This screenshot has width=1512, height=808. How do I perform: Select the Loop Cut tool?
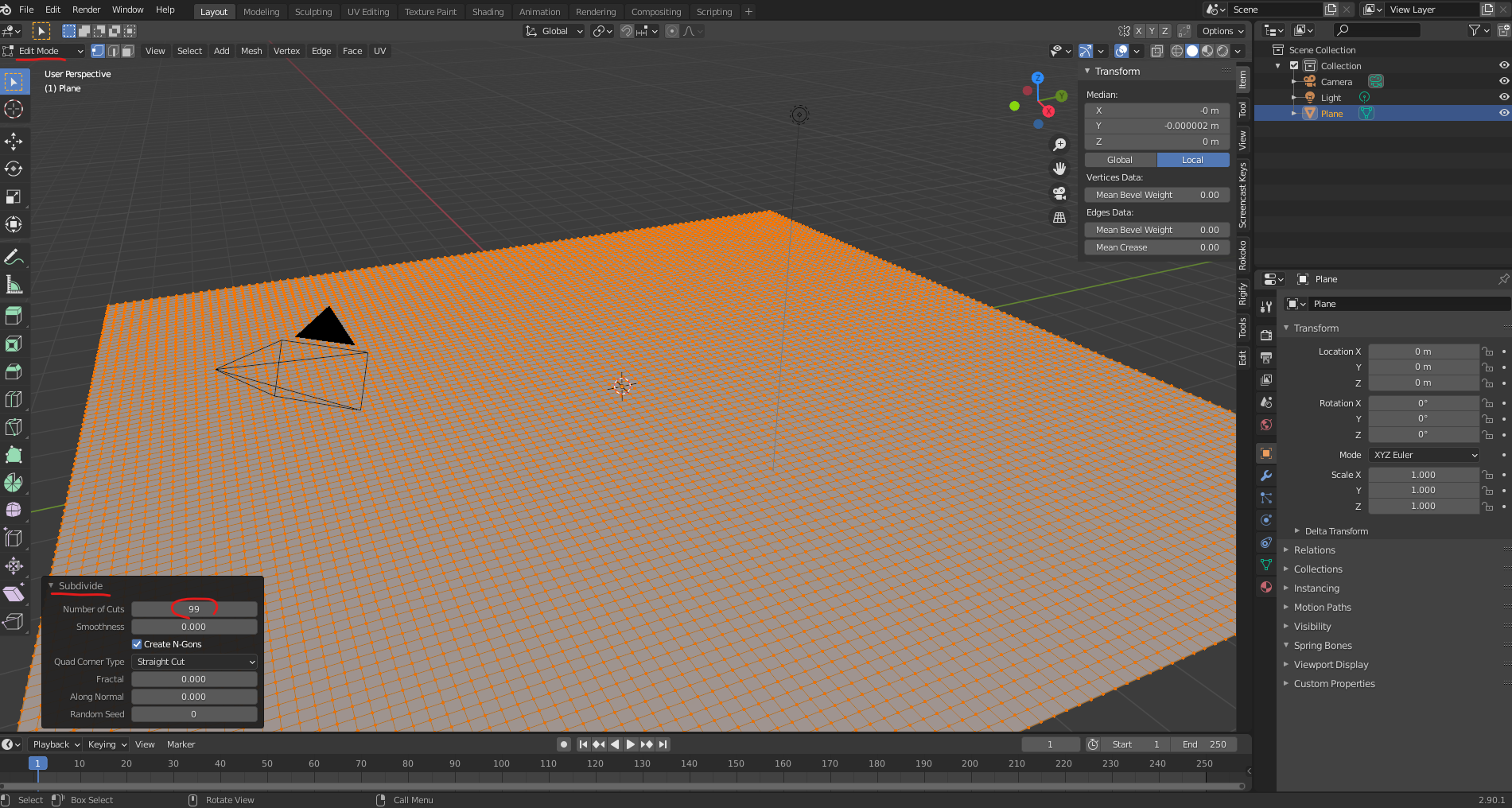(x=14, y=400)
